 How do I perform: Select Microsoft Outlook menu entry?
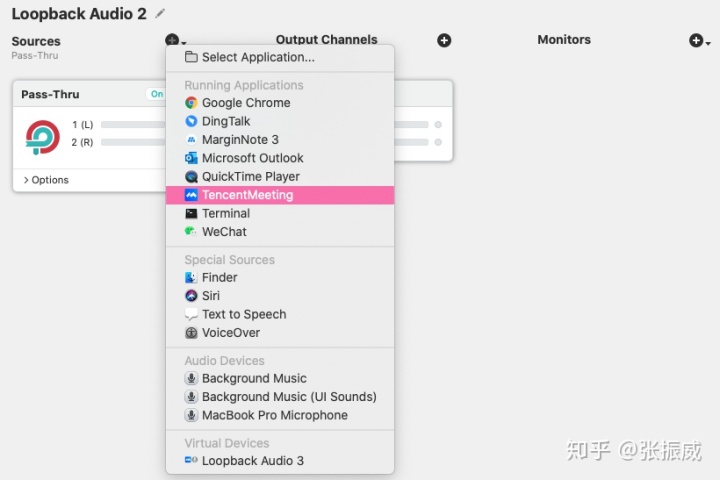(x=280, y=158)
